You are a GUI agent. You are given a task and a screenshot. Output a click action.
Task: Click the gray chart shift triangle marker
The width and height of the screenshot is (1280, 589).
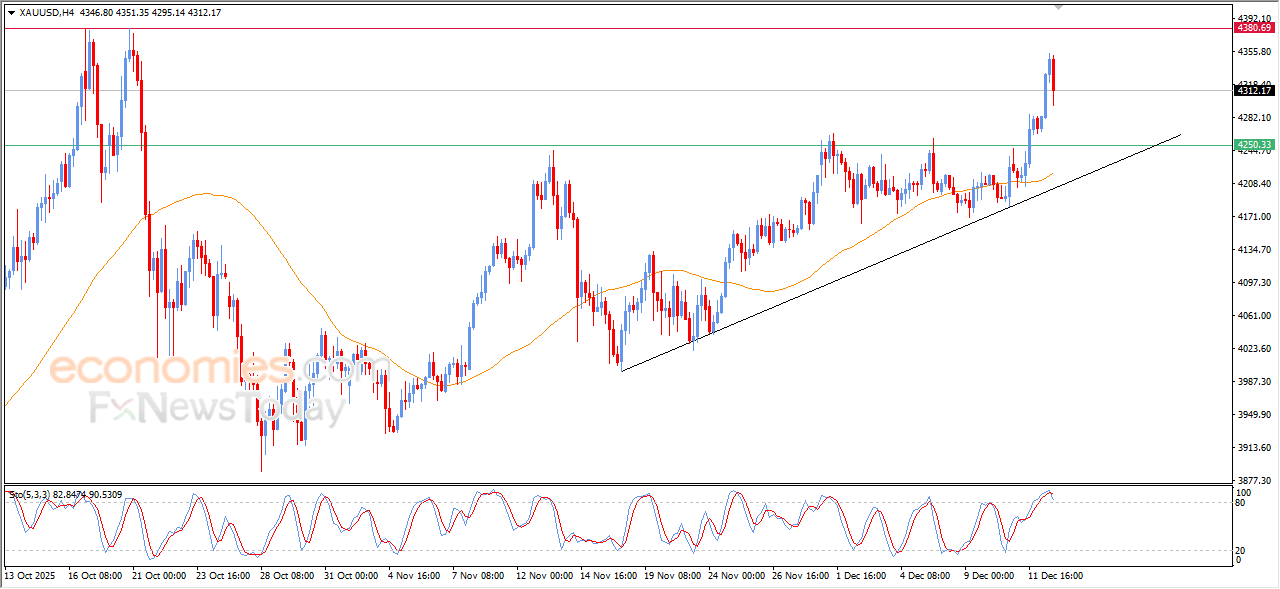click(1059, 7)
